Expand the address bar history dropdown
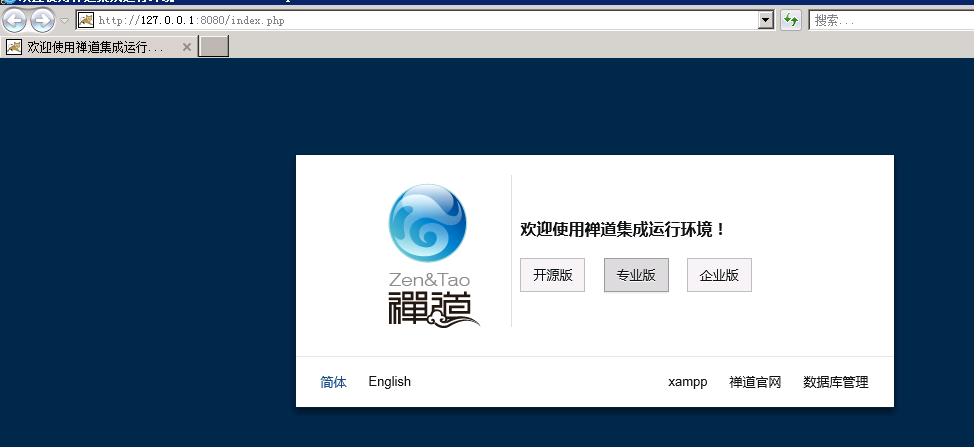Screen dimensions: 974x447 (x=766, y=20)
